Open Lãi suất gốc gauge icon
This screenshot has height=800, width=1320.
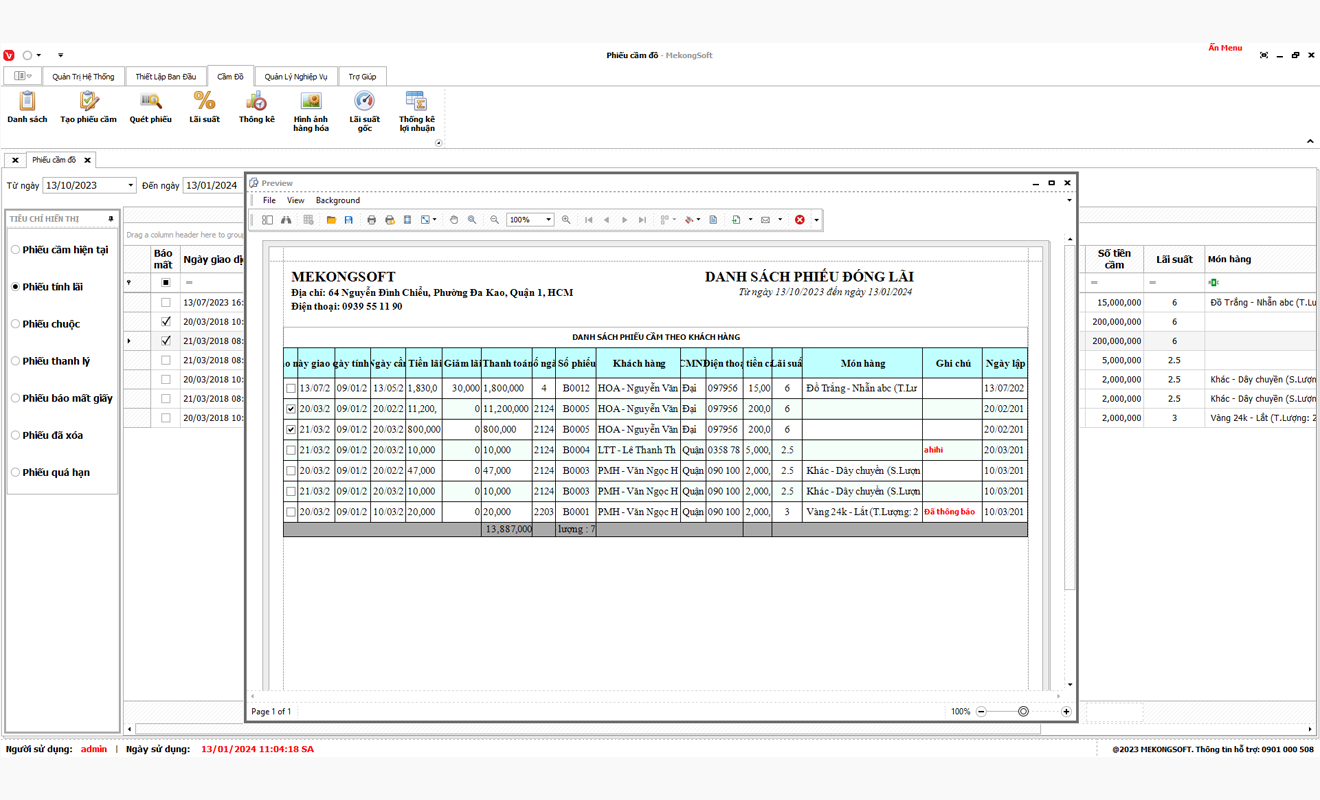(x=364, y=111)
